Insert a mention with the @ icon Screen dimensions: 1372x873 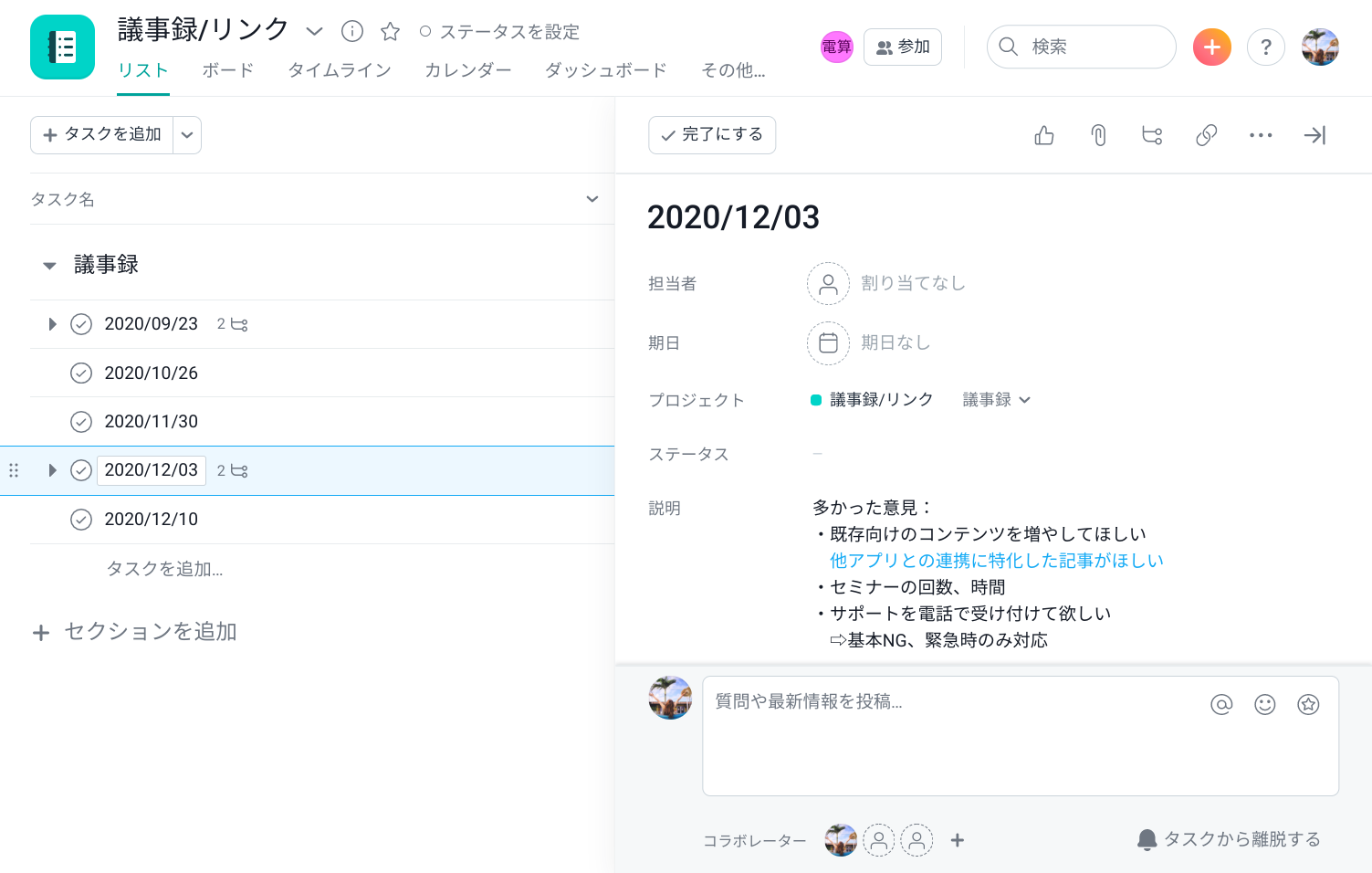1221,704
